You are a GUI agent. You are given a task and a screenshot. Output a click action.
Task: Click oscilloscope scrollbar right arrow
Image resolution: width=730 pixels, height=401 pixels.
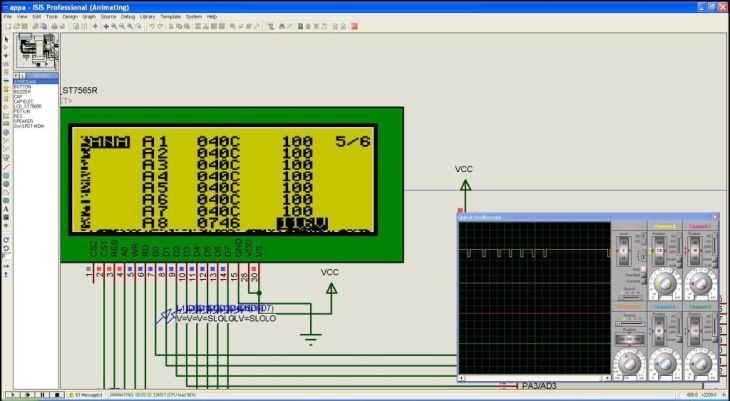[607, 378]
